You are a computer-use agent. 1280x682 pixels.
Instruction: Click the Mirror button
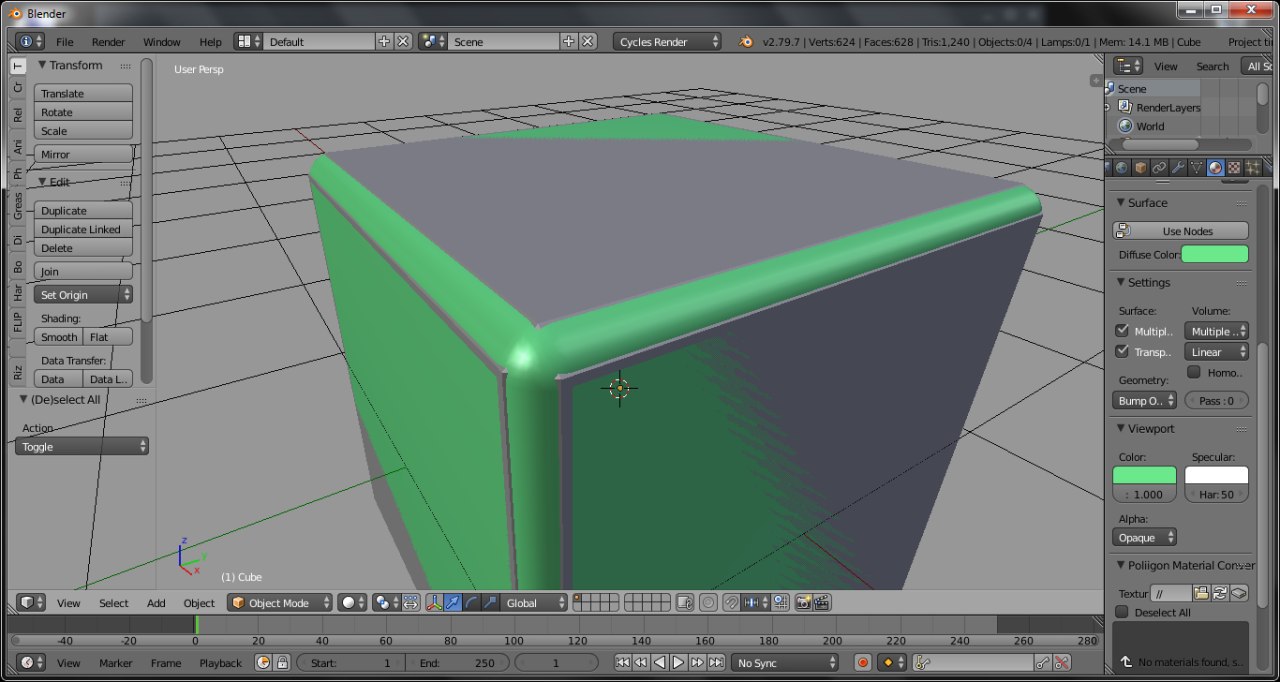coord(83,154)
